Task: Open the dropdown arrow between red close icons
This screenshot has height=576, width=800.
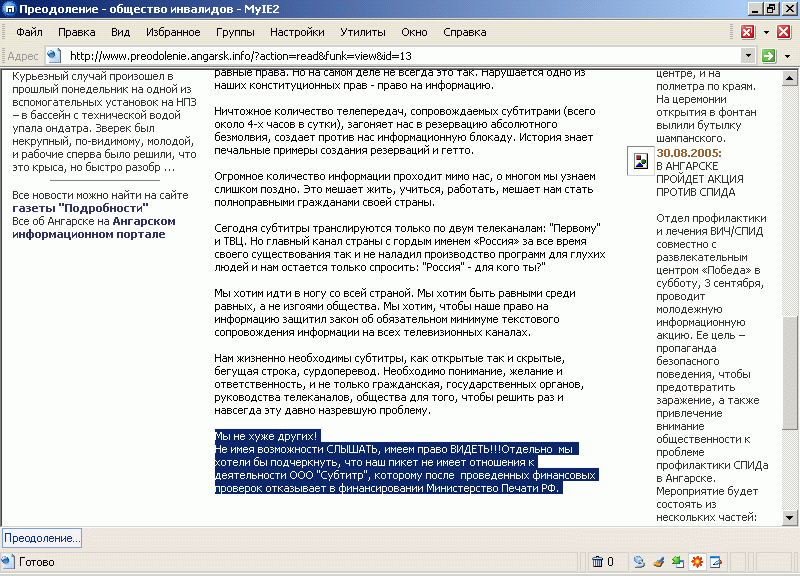Action: [x=766, y=32]
